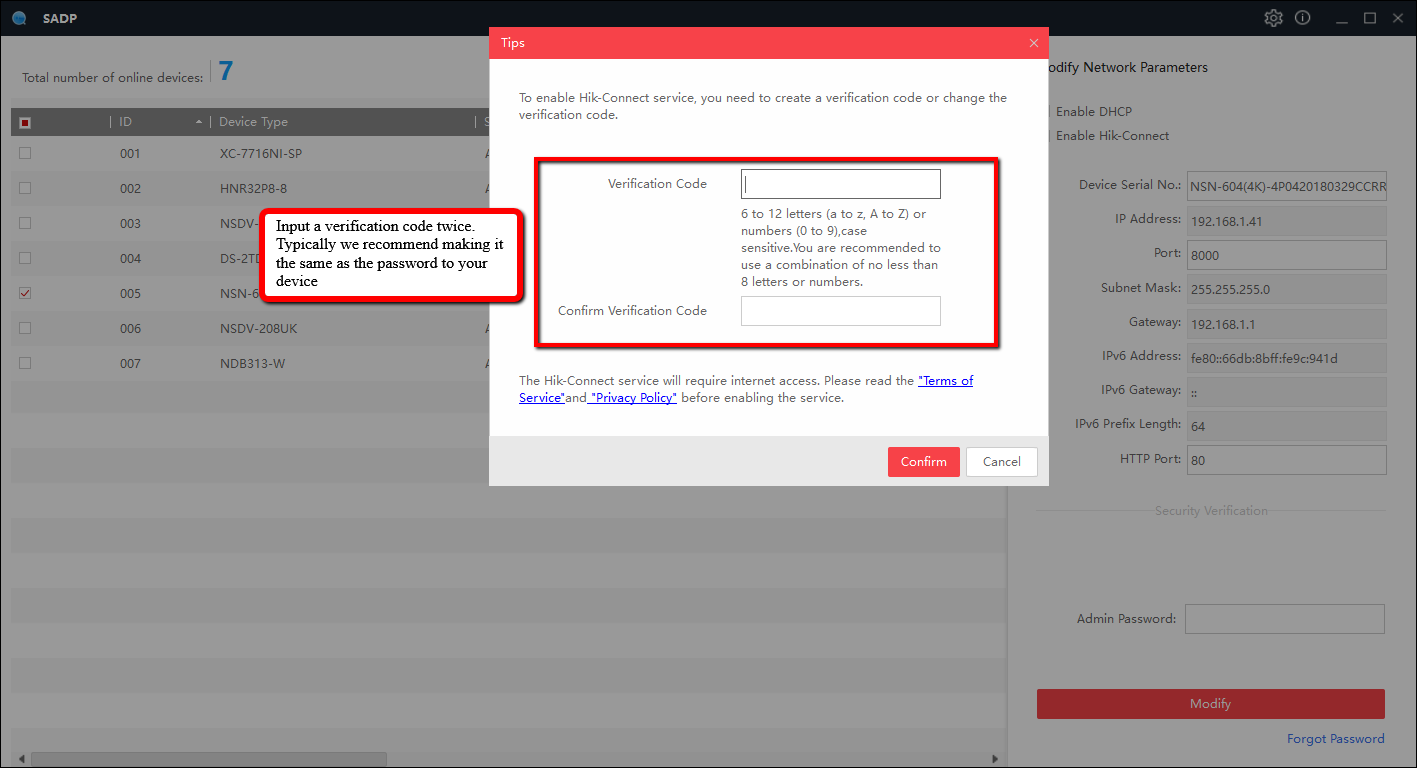Click the Device Type column header
Screen dimensions: 1417x768
342,122
